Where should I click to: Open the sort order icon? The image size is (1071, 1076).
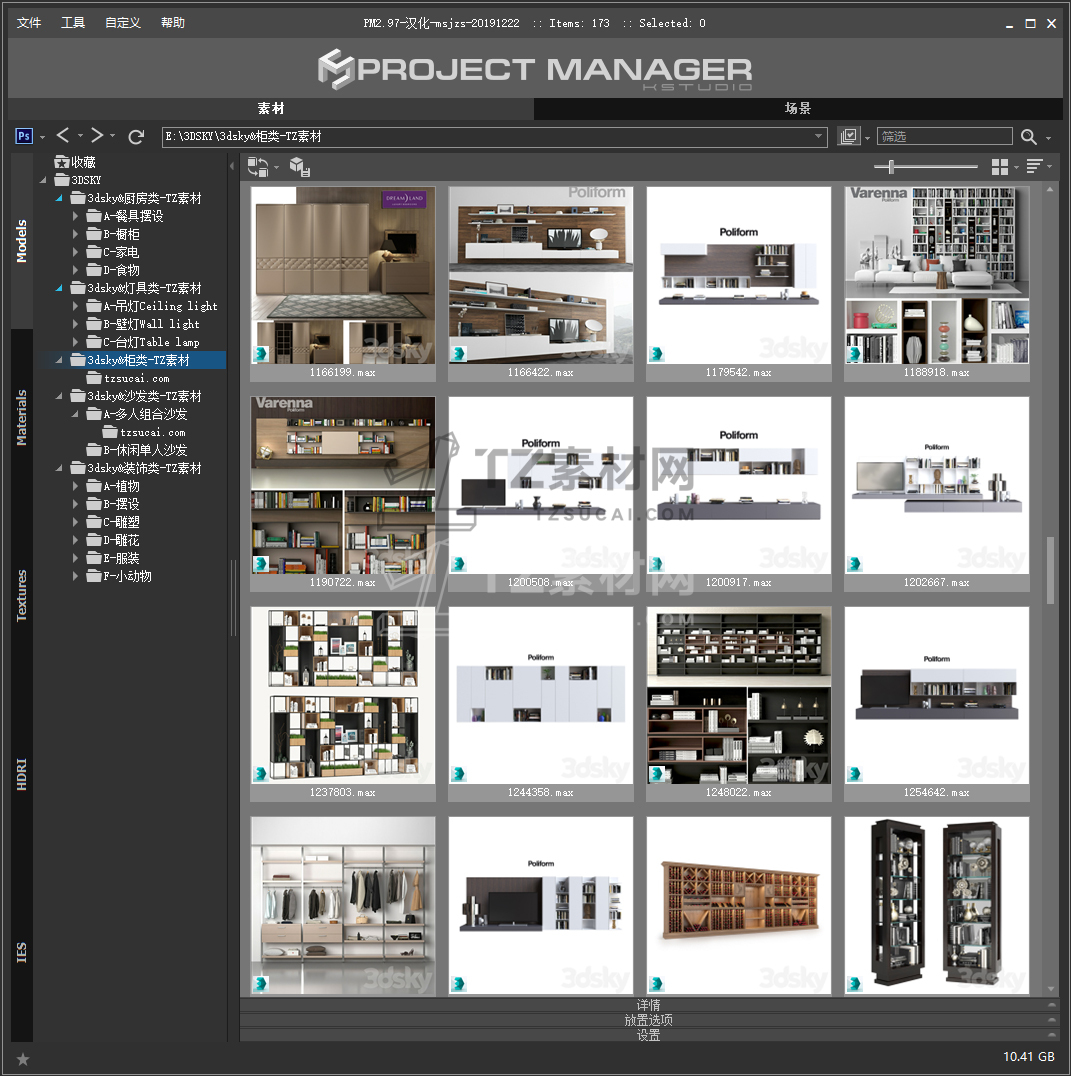pos(1034,167)
